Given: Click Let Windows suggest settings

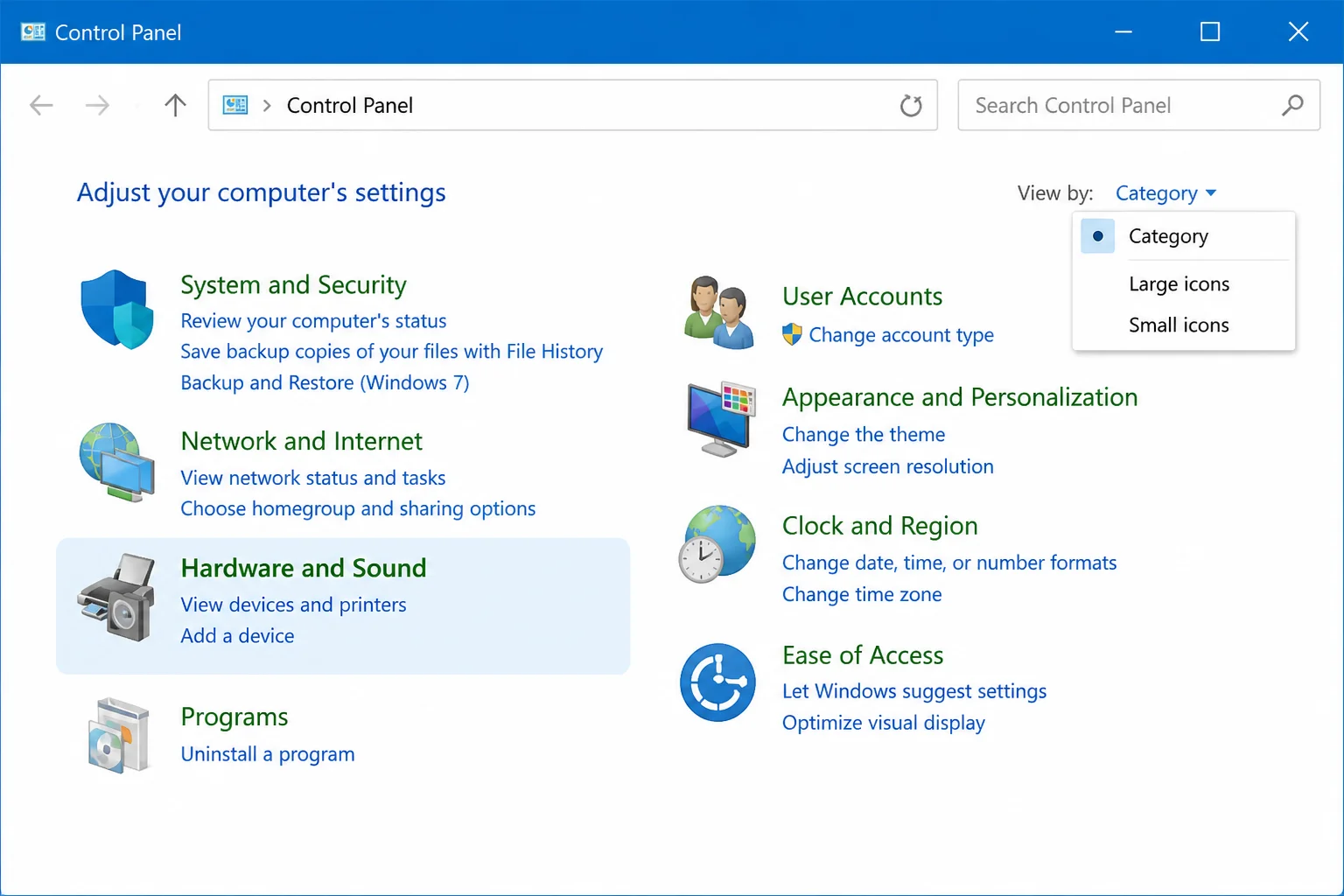Looking at the screenshot, I should click(x=914, y=691).
